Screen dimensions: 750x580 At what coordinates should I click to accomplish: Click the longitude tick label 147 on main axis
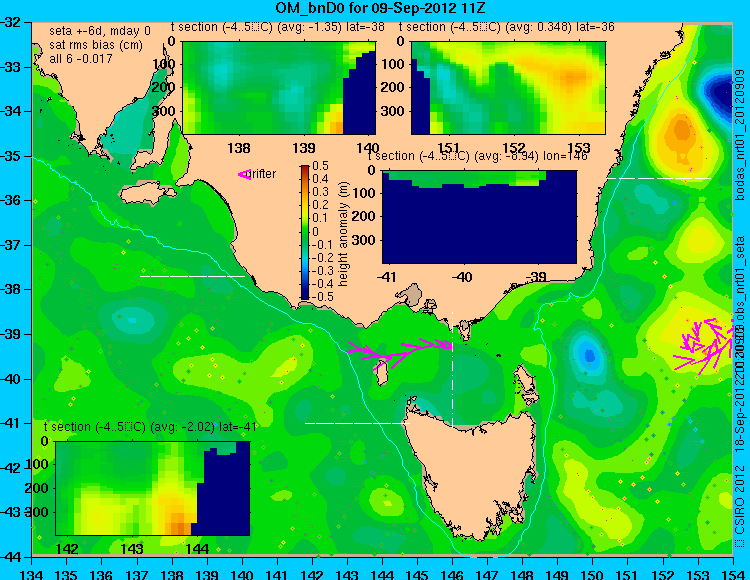point(487,574)
